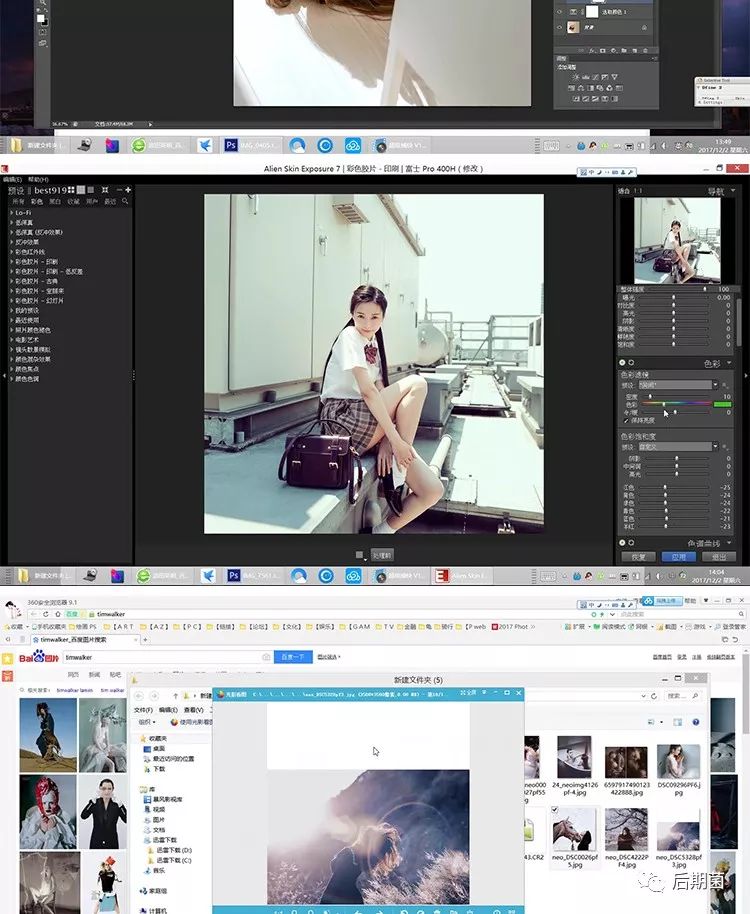Click the navigator preview thumbnail

coord(677,241)
